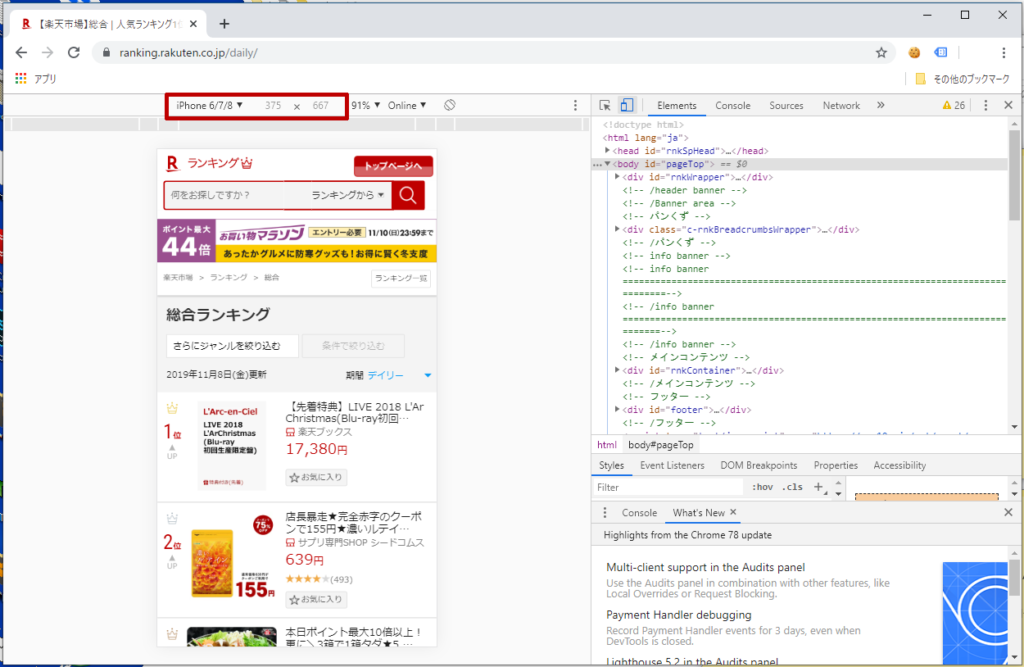This screenshot has width=1024, height=667.
Task: Expand the head#rnkSpHead node
Action: pos(607,151)
